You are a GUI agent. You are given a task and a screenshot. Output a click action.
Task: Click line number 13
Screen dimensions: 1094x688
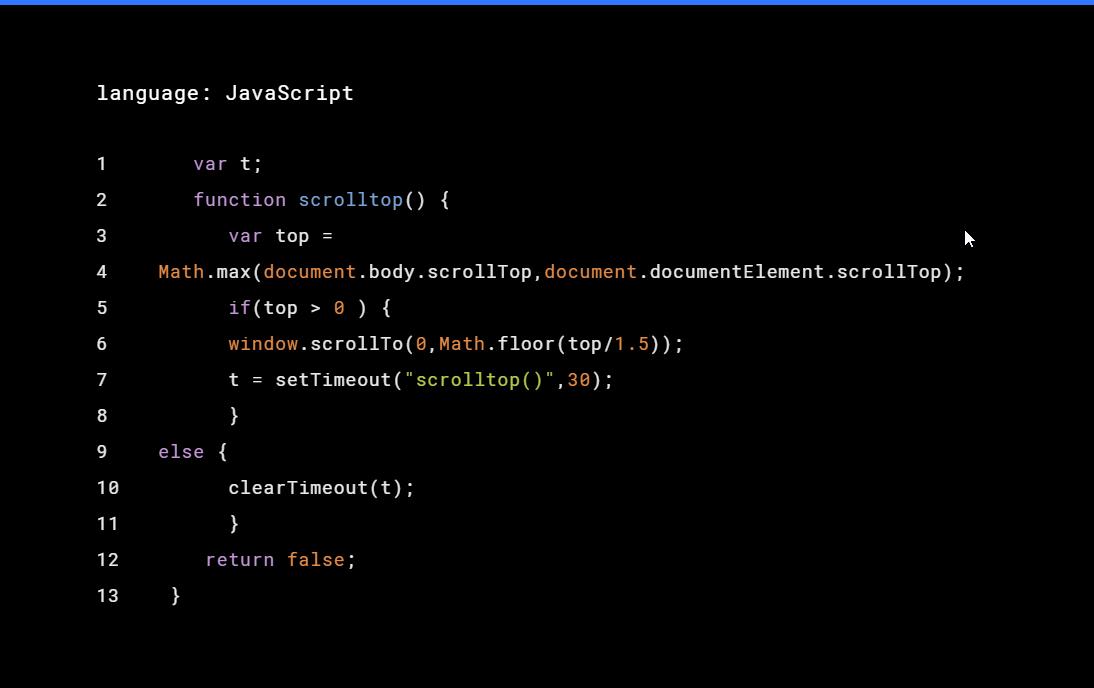[107, 597]
